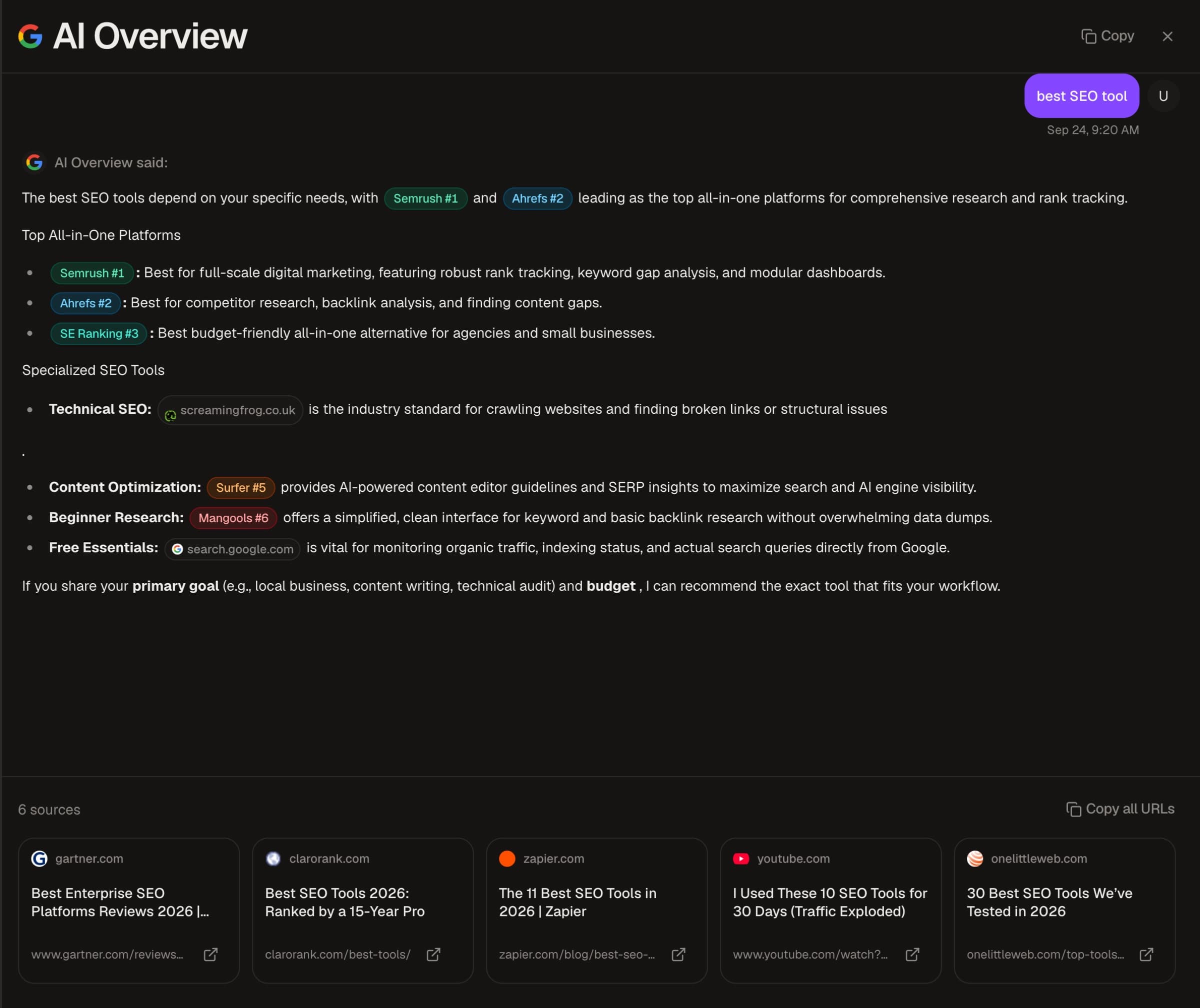Click the zapier.com orange favicon
1200x1008 pixels.
507,859
